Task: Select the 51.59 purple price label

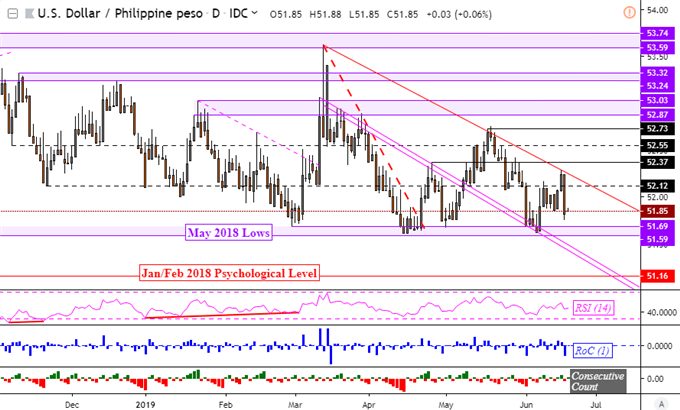Action: [x=657, y=239]
